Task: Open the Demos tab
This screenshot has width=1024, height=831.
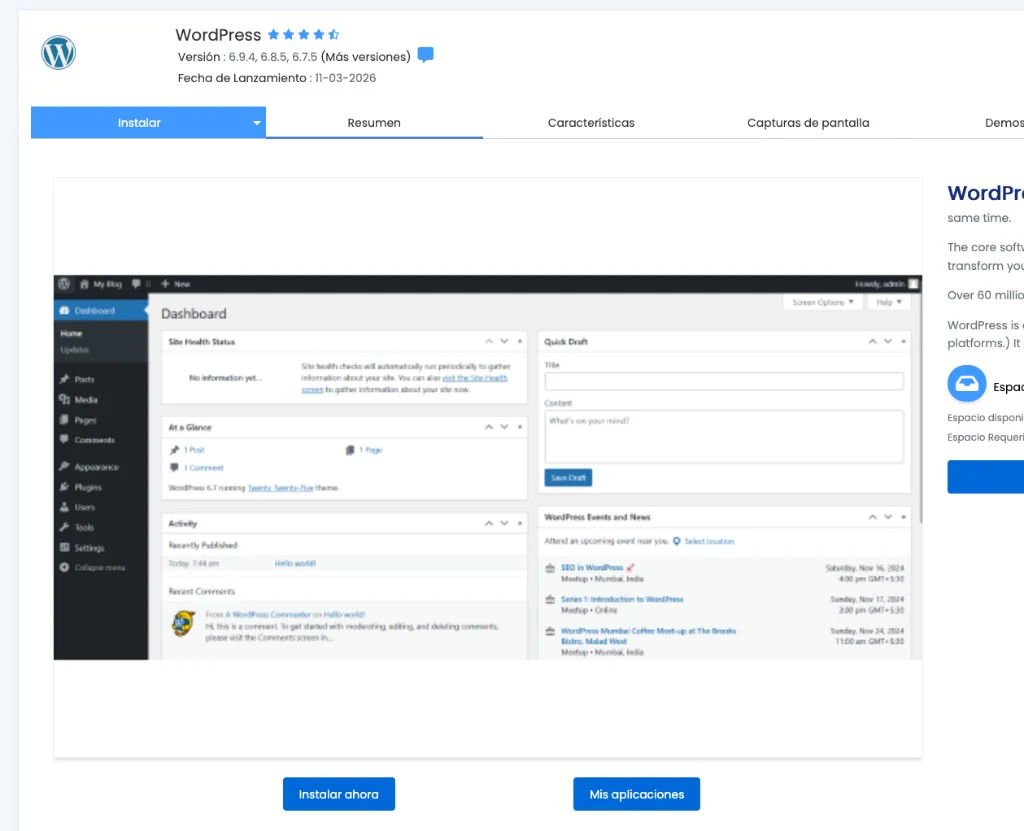Action: (x=1004, y=123)
